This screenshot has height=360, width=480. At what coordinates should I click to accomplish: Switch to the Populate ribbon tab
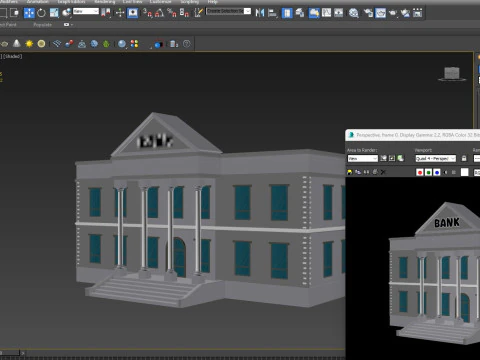[x=42, y=25]
